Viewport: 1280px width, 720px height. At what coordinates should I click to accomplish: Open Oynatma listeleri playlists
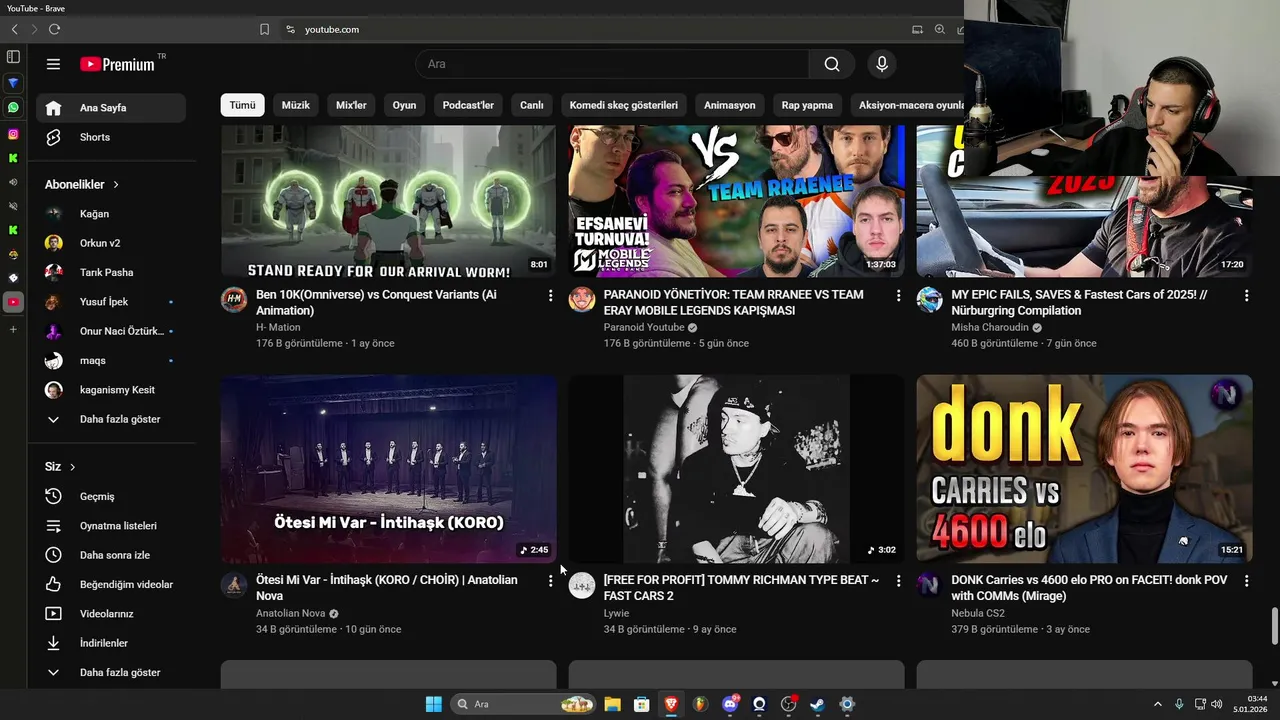[110, 525]
